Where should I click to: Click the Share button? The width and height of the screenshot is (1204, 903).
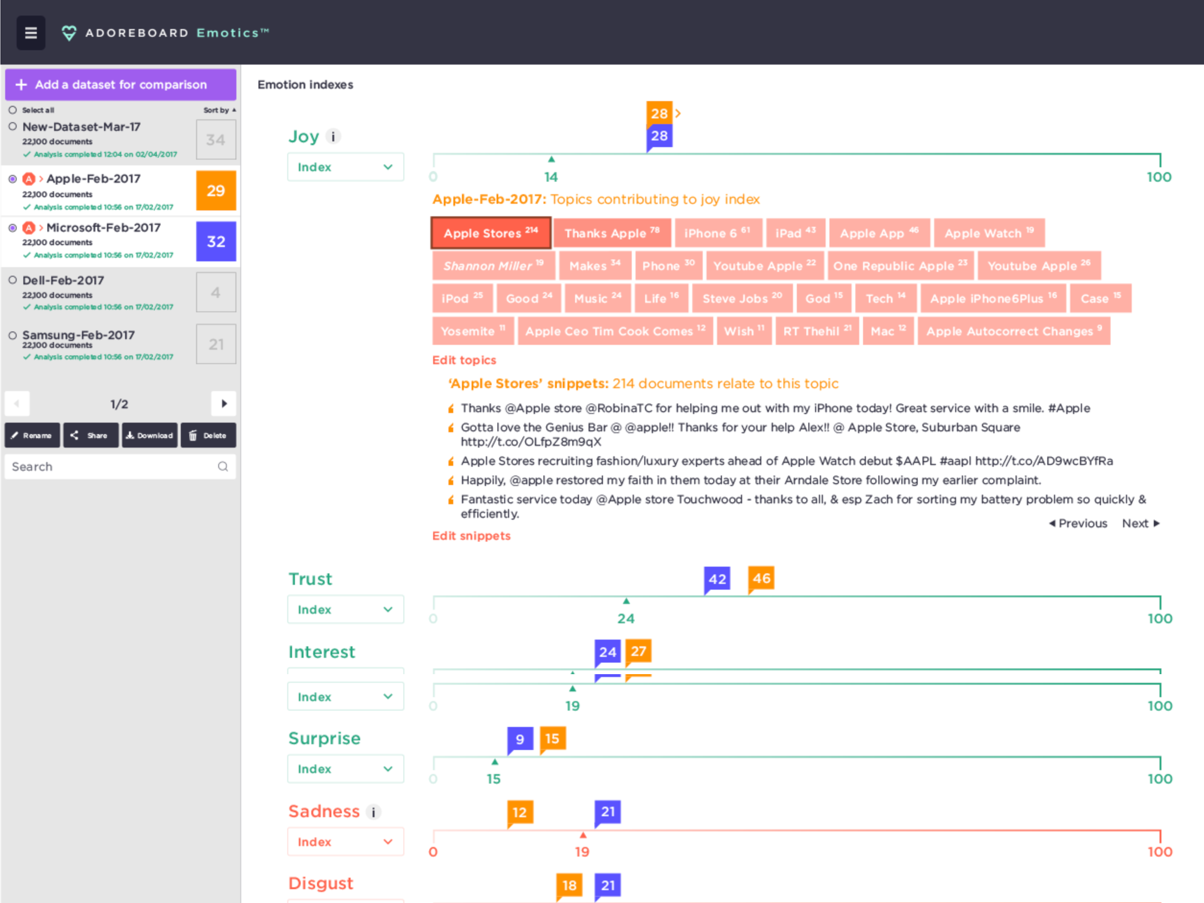91,435
